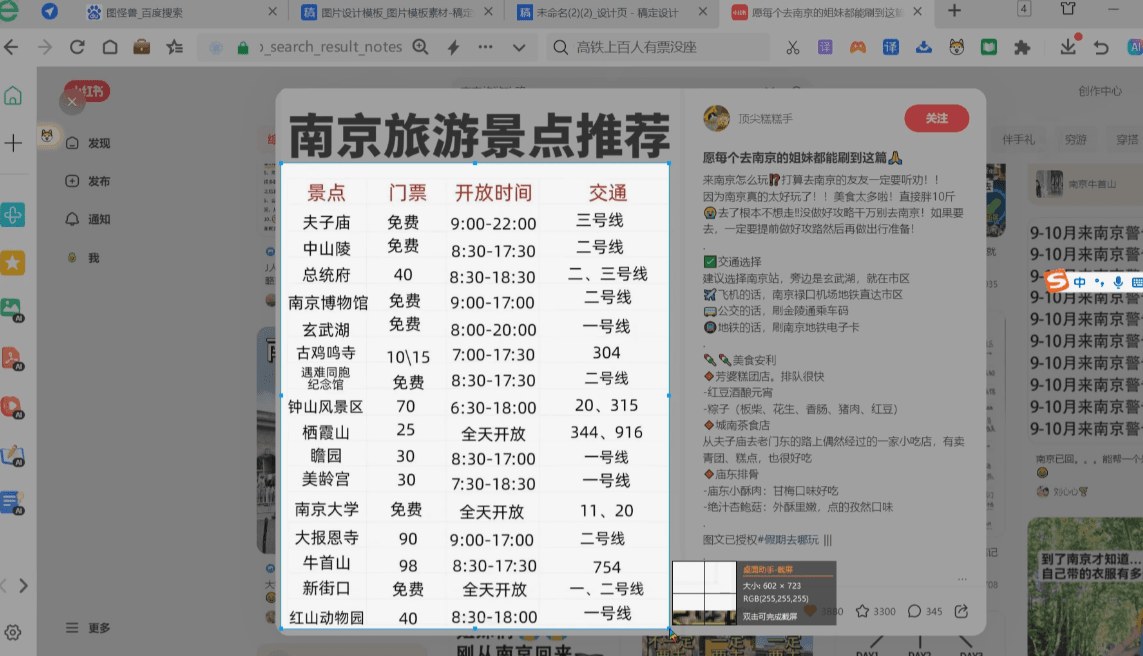Expand the 更多 menu at bottom left
This screenshot has width=1143, height=656.
89,628
